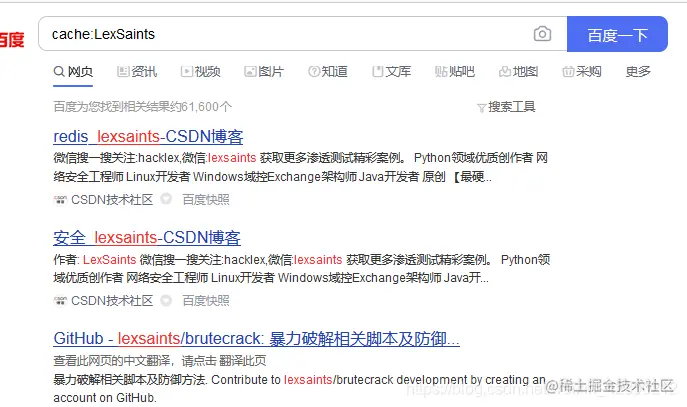Image resolution: width=687 pixels, height=407 pixels.
Task: Click the Baidu logo
Action: [x=12, y=39]
